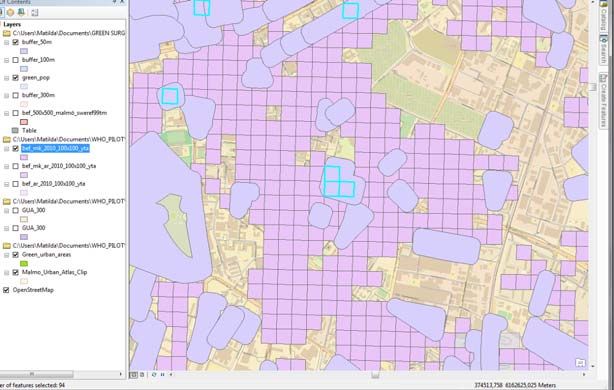The image size is (614, 390).
Task: Refresh the map display
Action: click(x=154, y=375)
